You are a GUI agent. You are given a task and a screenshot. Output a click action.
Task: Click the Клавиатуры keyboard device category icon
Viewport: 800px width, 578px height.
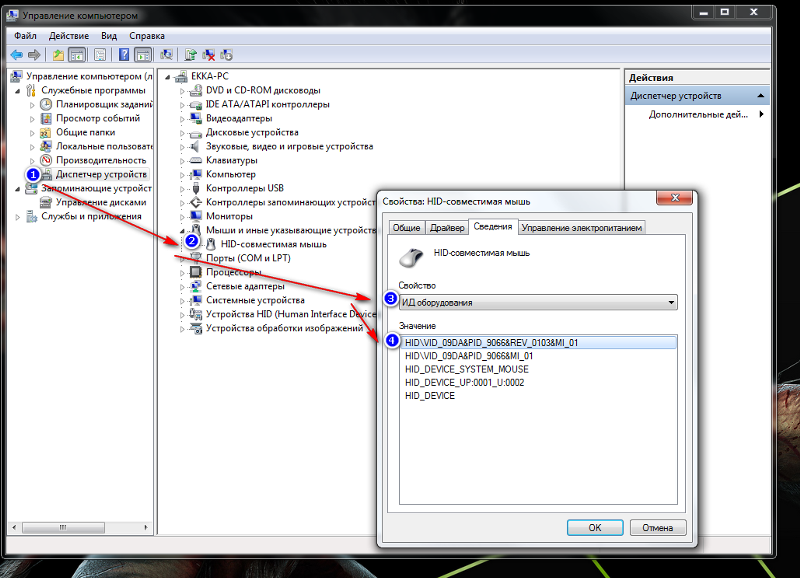pyautogui.click(x=196, y=160)
